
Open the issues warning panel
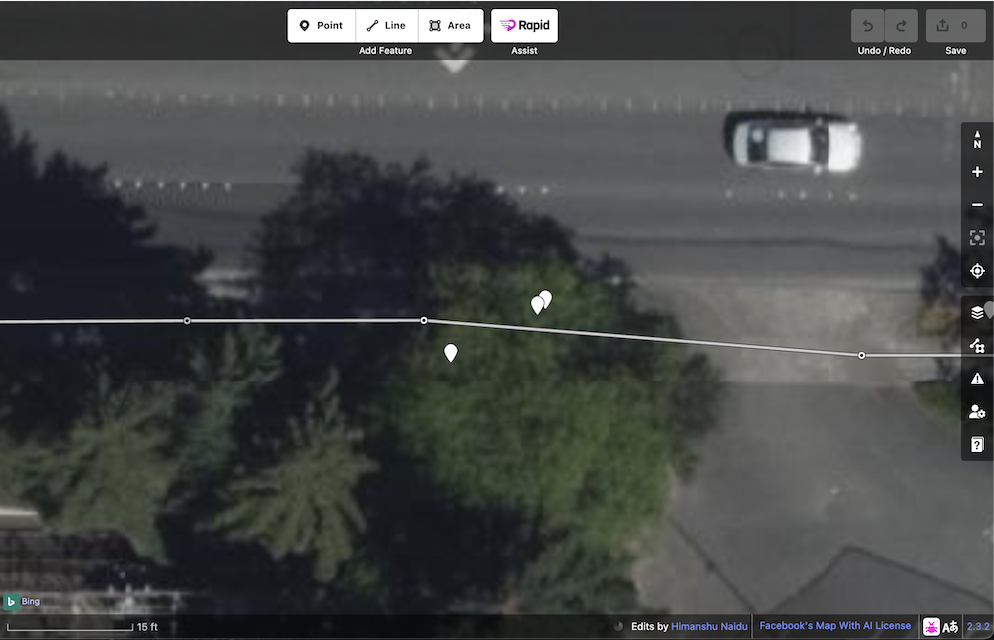click(977, 378)
